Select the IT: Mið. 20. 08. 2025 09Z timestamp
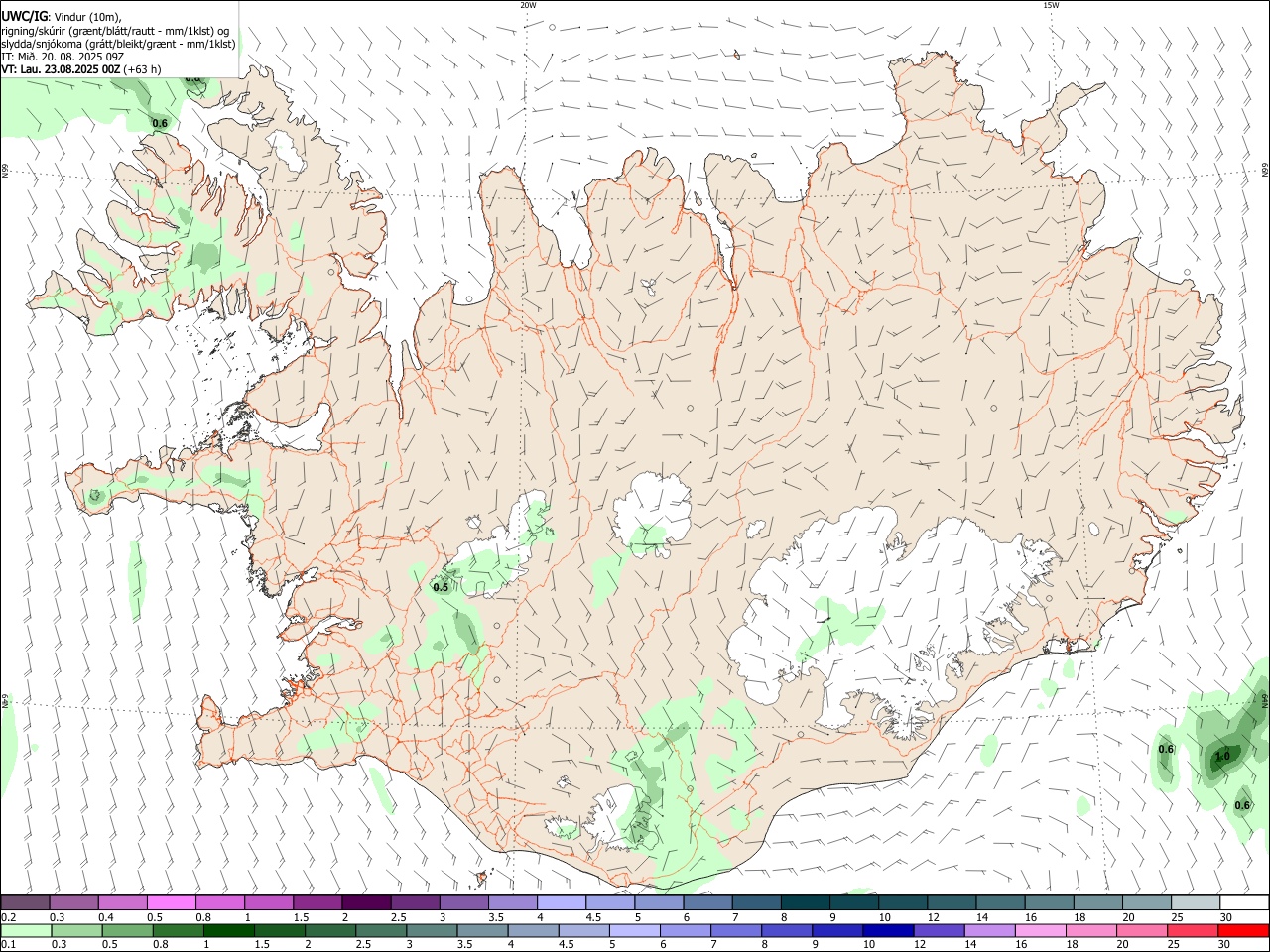Viewport: 1270px width, 952px height. pyautogui.click(x=63, y=57)
